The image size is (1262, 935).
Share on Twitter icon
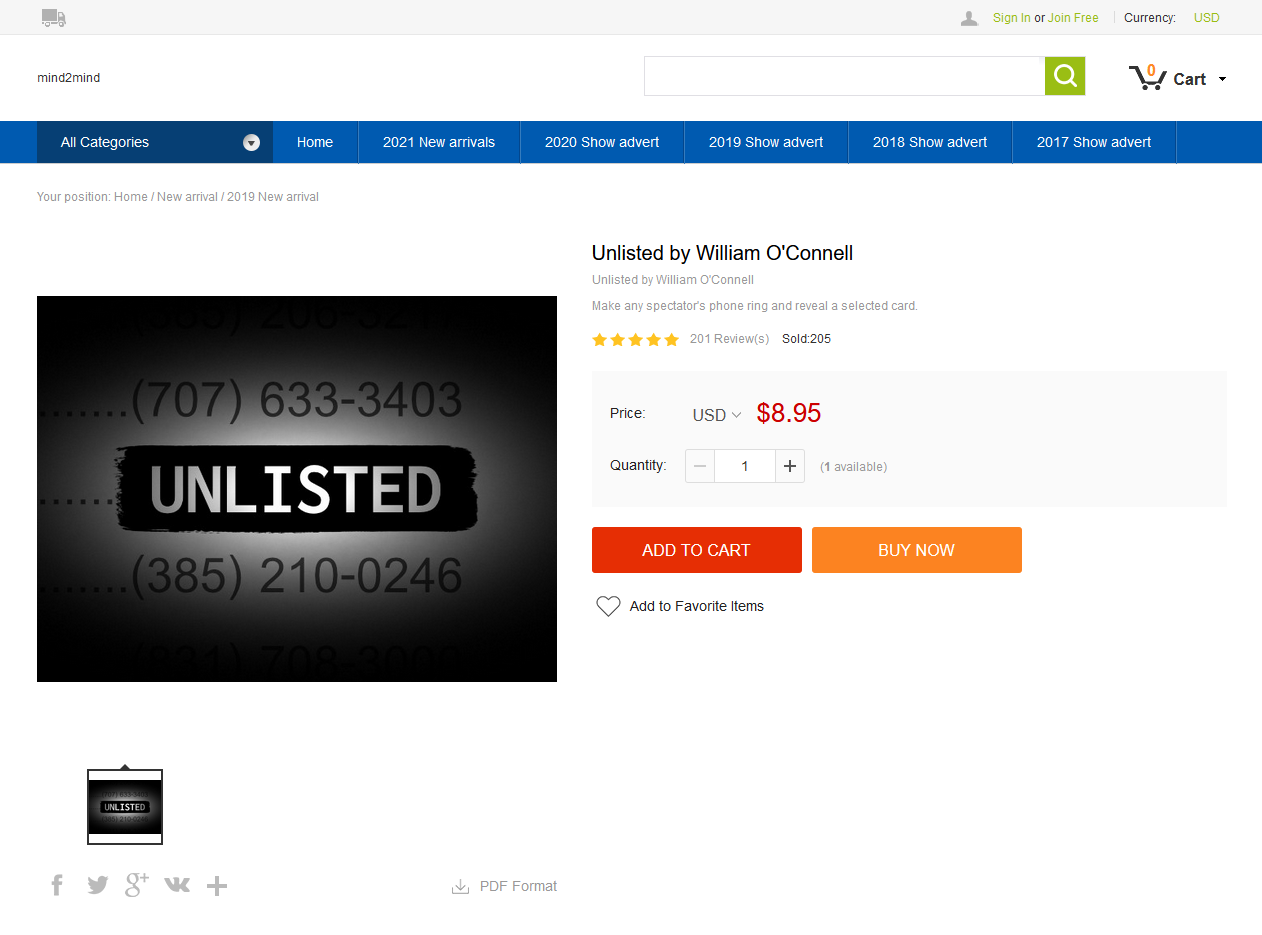tap(97, 885)
